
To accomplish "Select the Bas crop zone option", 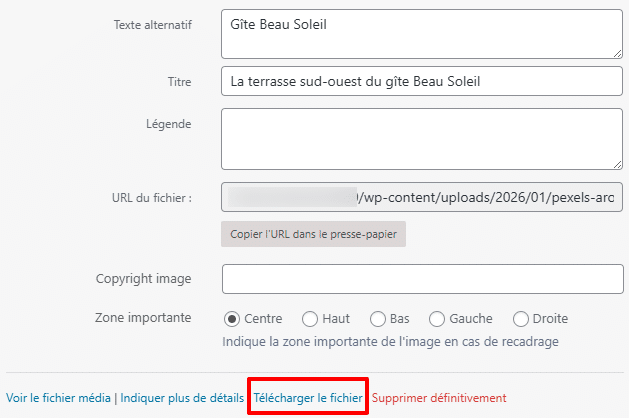I will point(378,319).
